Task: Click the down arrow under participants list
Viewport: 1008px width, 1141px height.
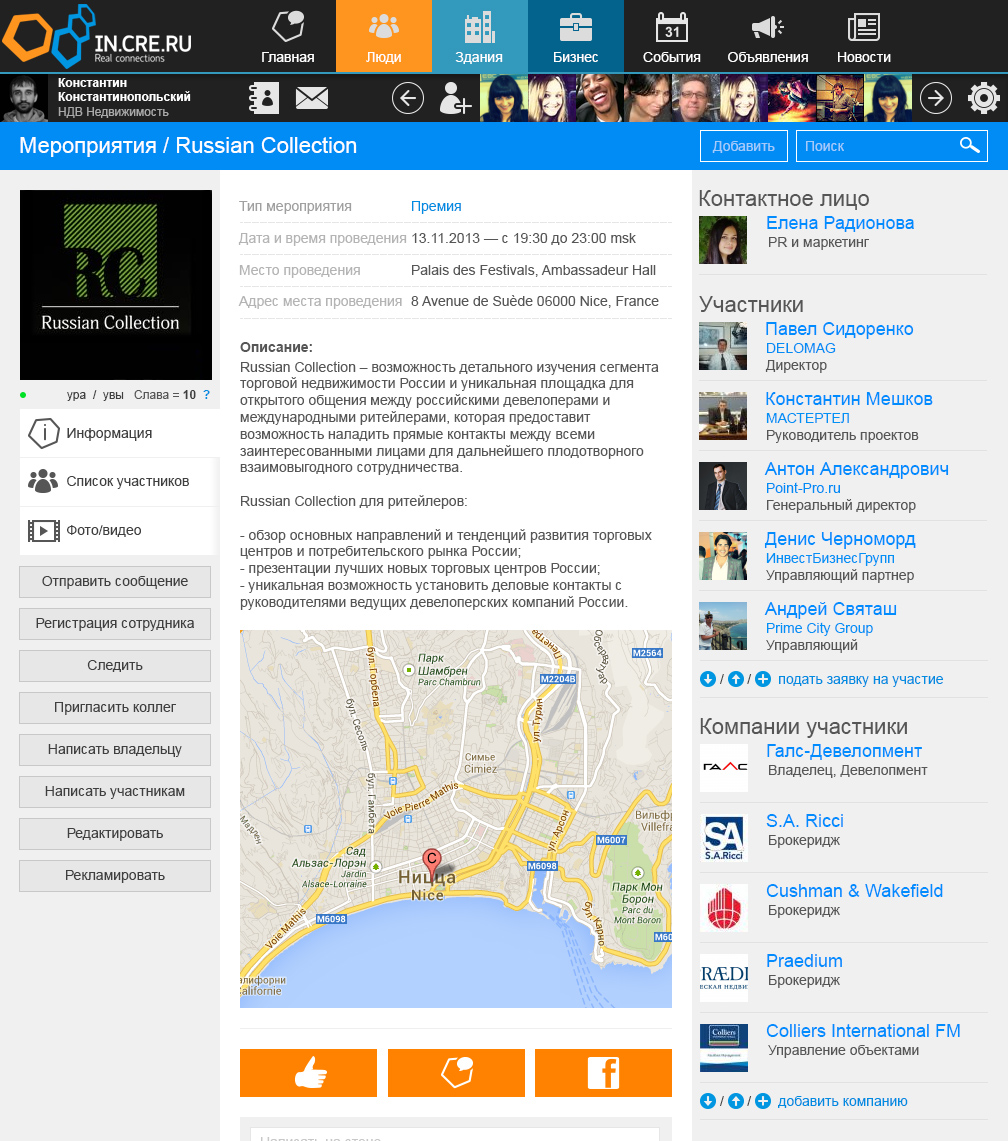Action: coord(707,679)
